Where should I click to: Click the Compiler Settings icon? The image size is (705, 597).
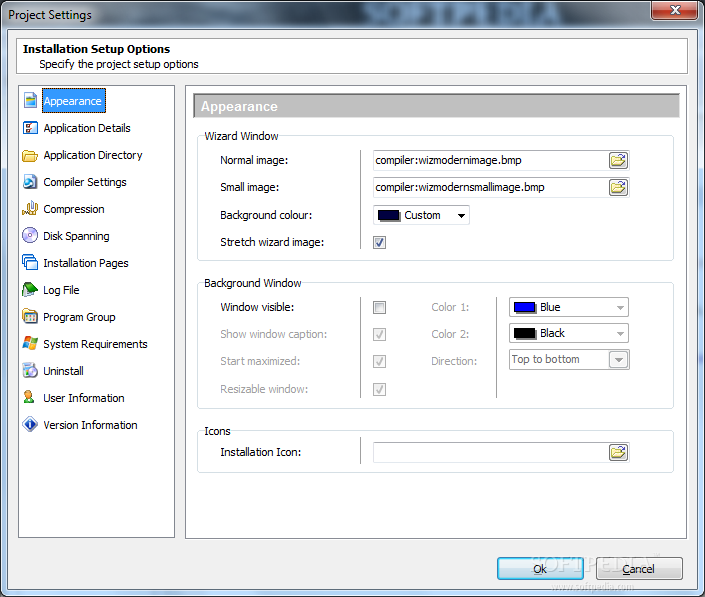tap(30, 182)
